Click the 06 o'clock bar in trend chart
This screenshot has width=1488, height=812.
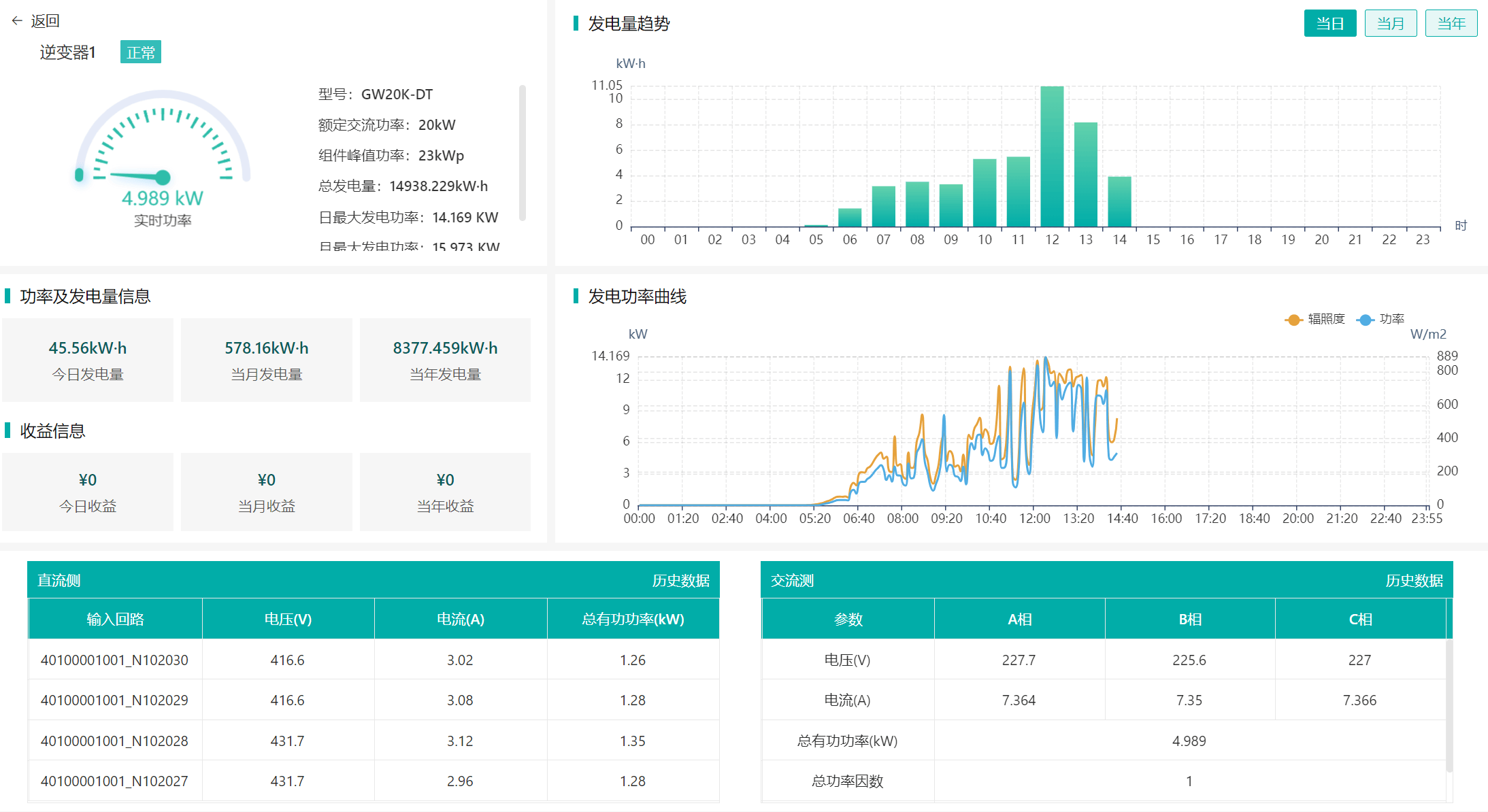pyautogui.click(x=850, y=217)
